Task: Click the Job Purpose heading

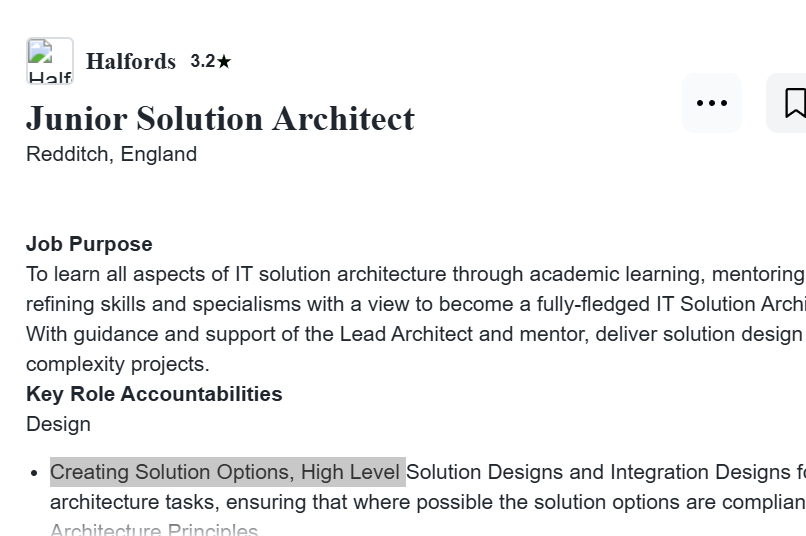Action: pyautogui.click(x=89, y=244)
